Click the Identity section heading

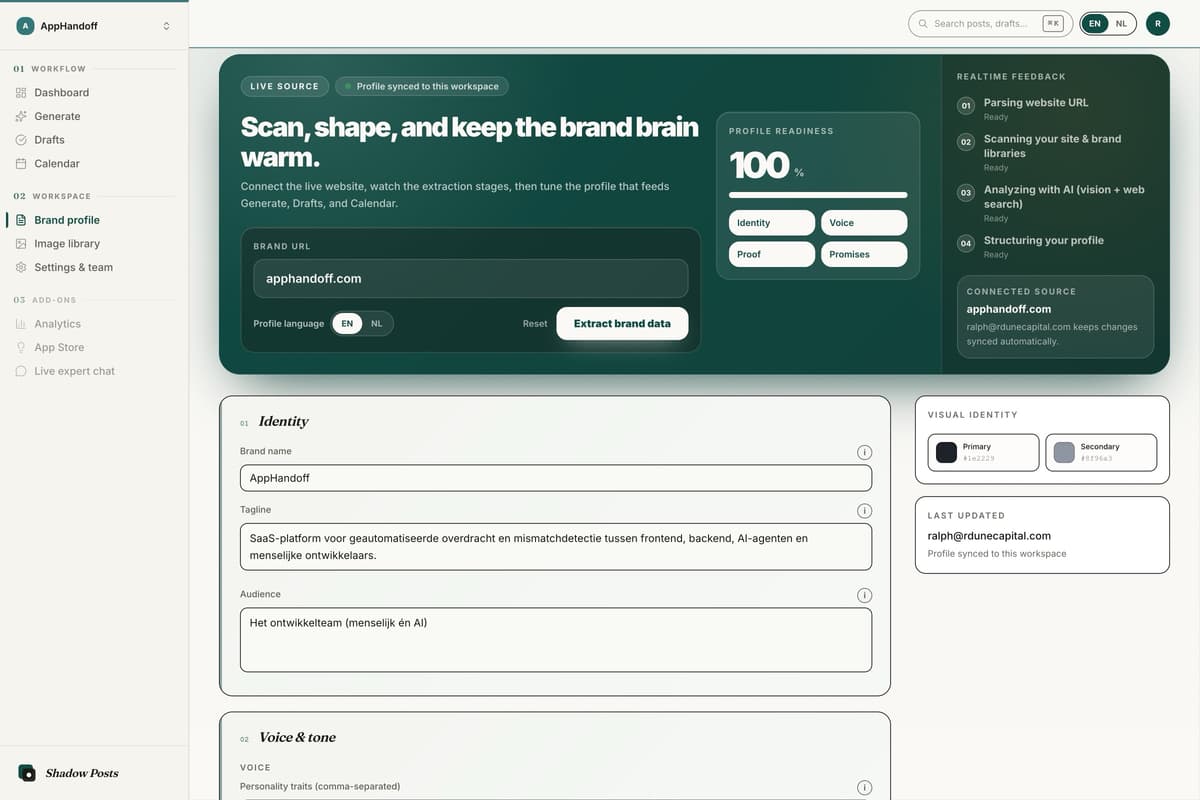(284, 421)
